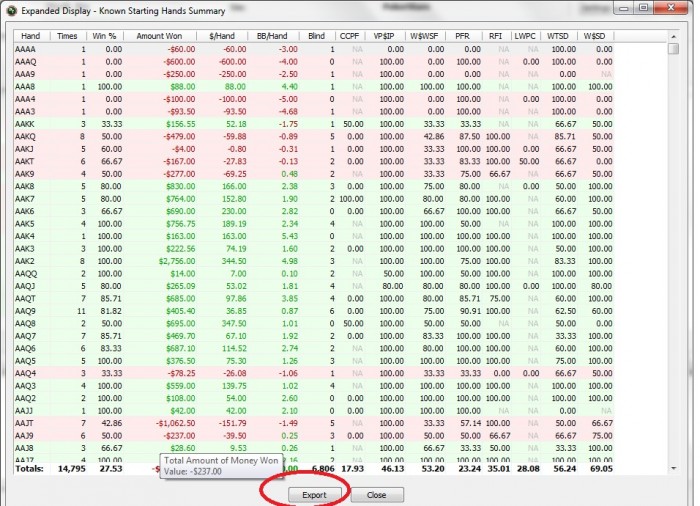This screenshot has height=506, width=700.
Task: Select the AAQ9 hand row
Action: click(x=314, y=311)
